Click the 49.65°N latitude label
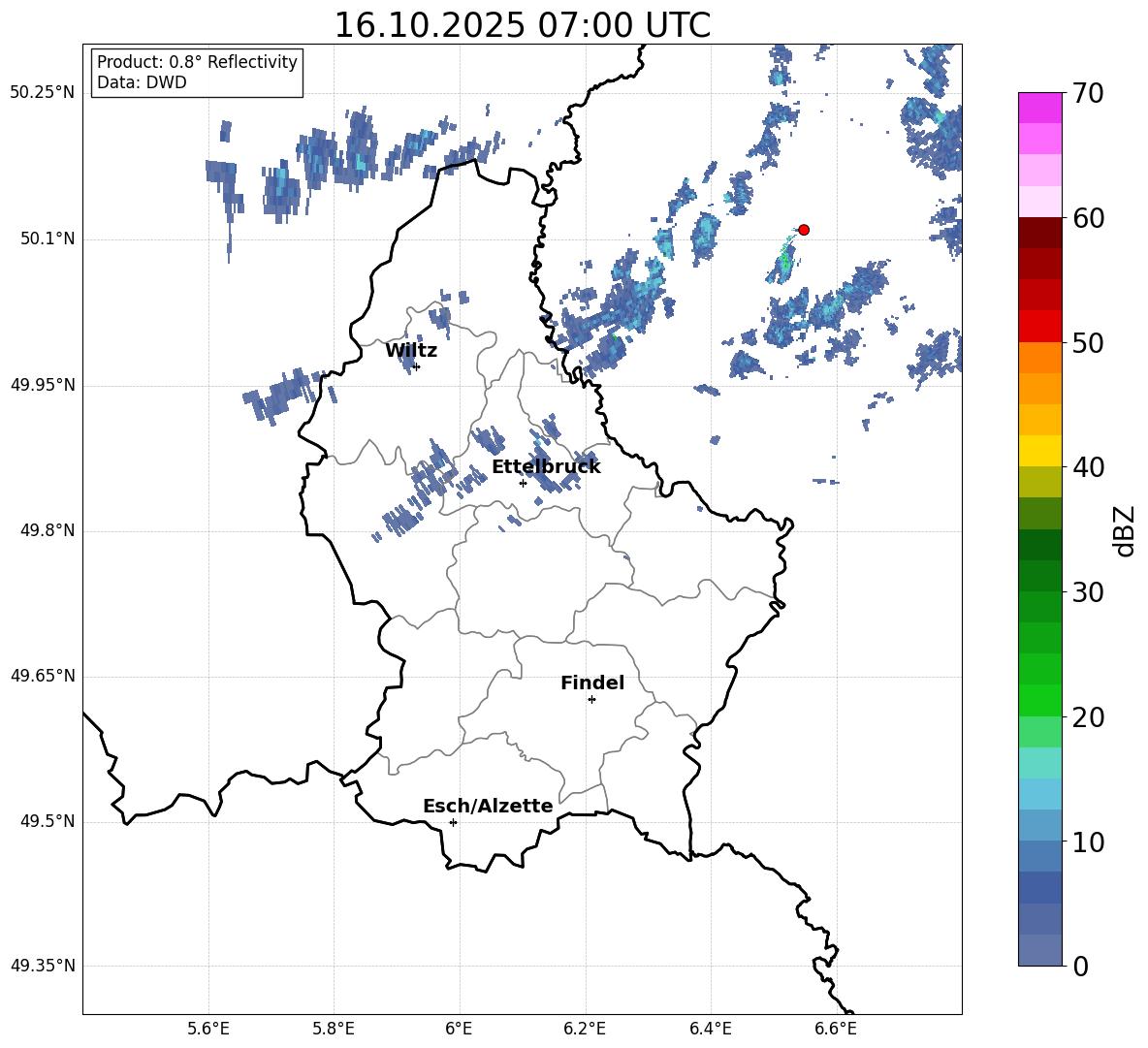1148x1048 pixels. pyautogui.click(x=43, y=677)
